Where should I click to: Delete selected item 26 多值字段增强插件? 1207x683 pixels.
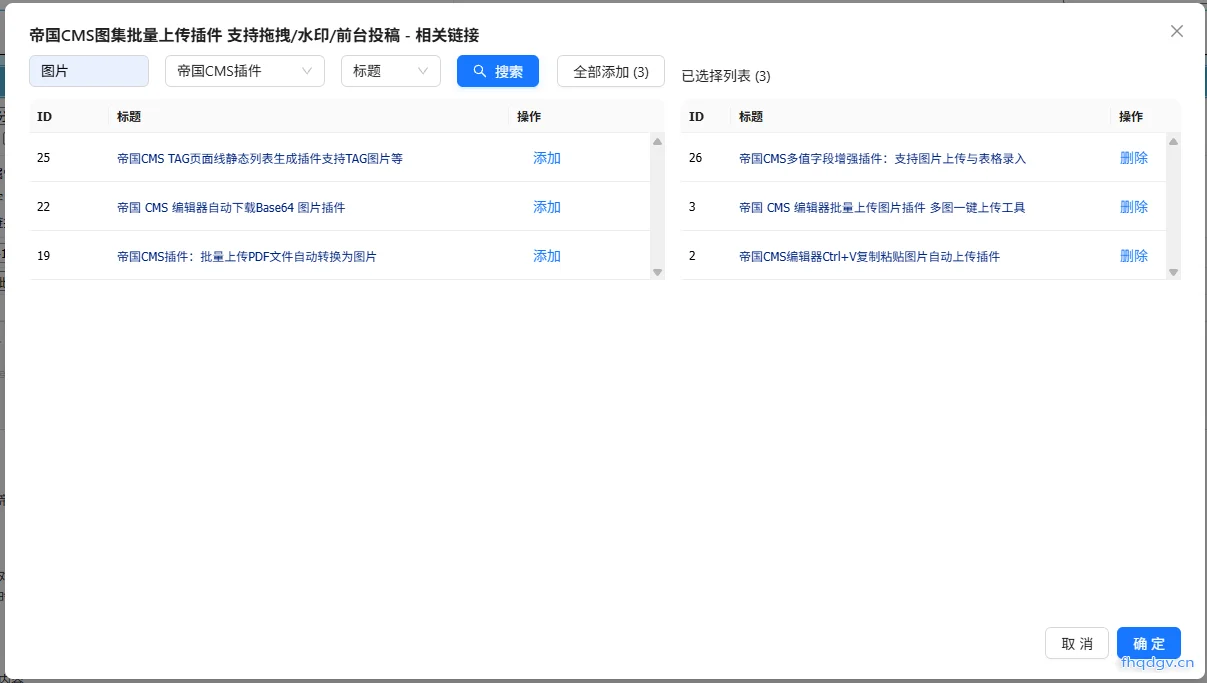(1134, 158)
